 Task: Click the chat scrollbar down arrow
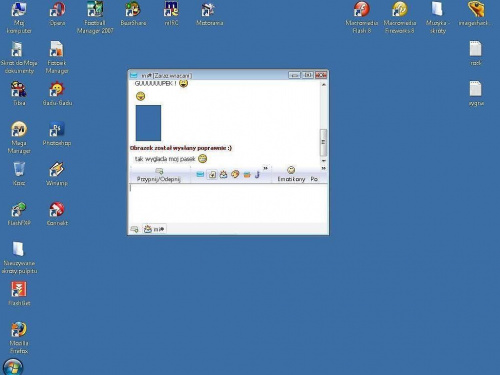point(323,161)
